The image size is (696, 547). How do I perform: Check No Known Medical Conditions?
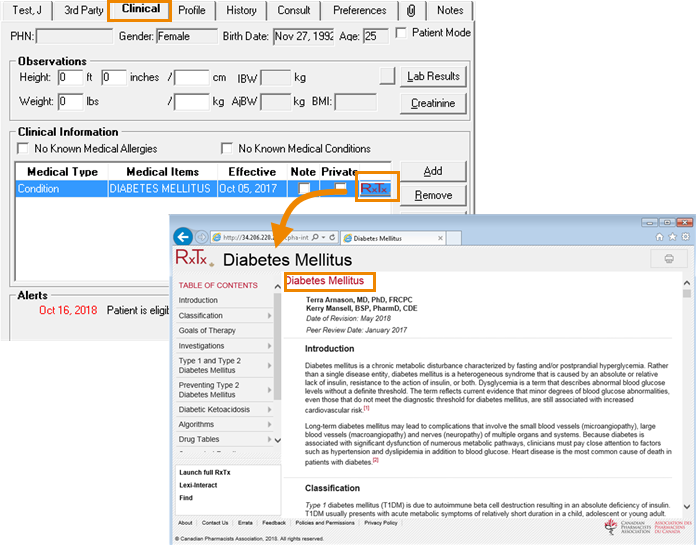coord(227,148)
